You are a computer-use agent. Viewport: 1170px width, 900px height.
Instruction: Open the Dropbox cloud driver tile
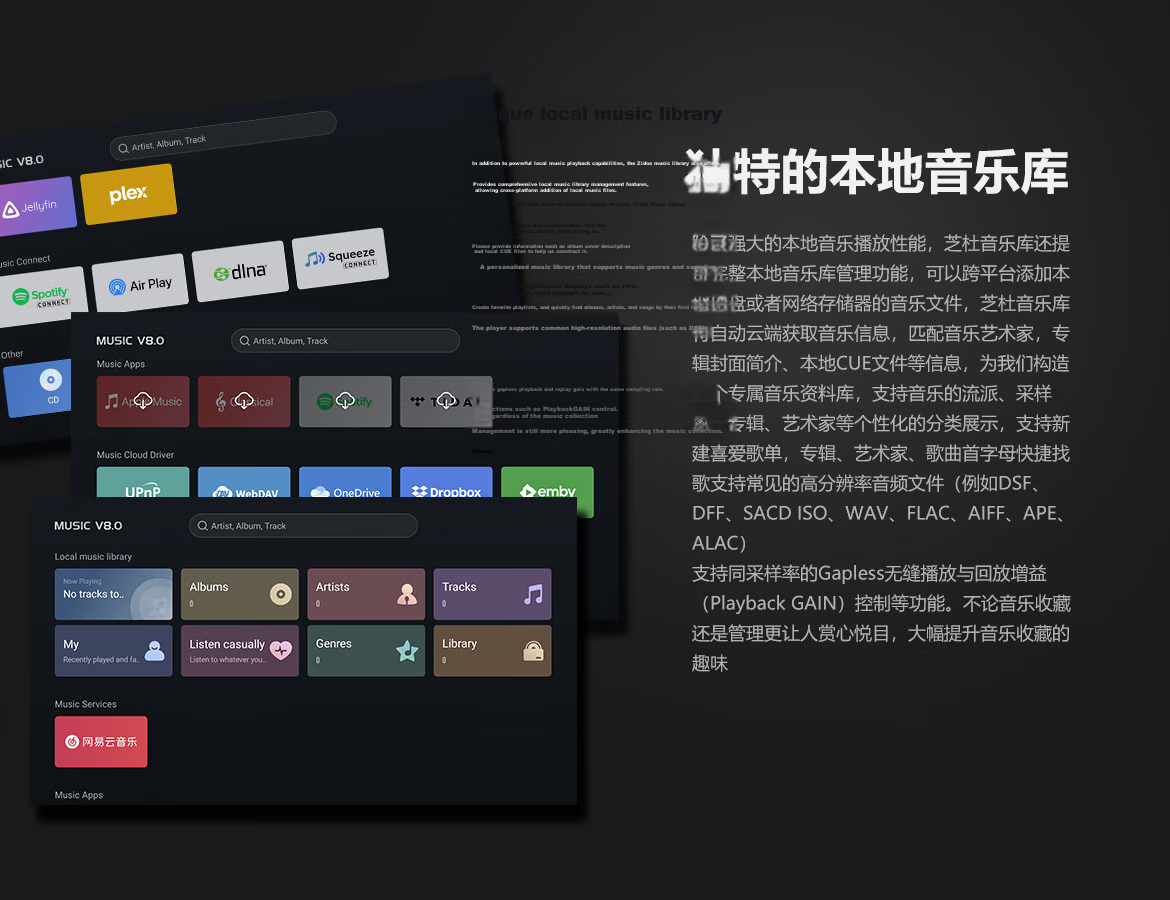click(446, 482)
